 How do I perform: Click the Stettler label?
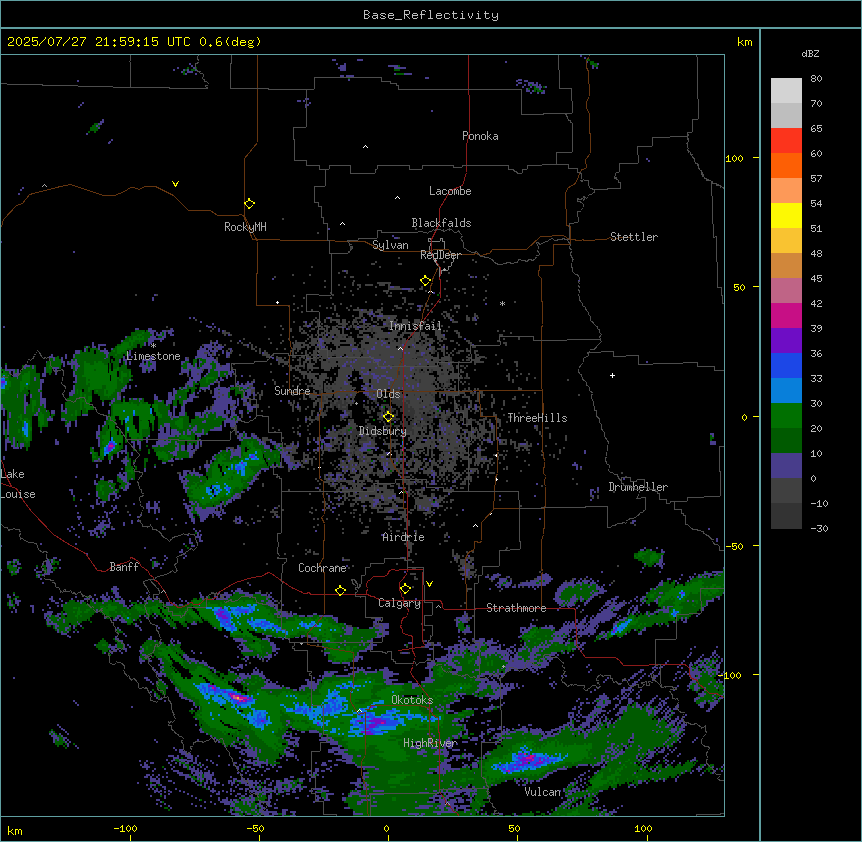pyautogui.click(x=634, y=237)
